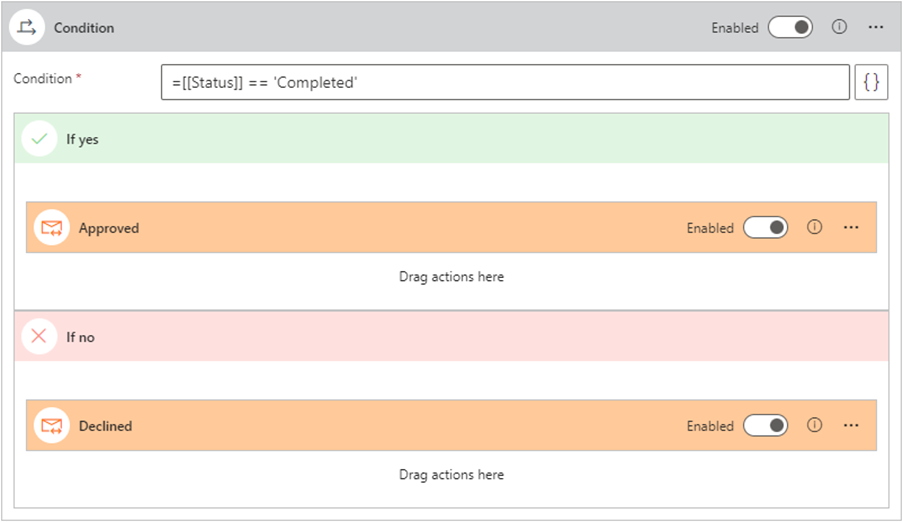
Task: Click the red X icon beside If no
Action: [40, 337]
